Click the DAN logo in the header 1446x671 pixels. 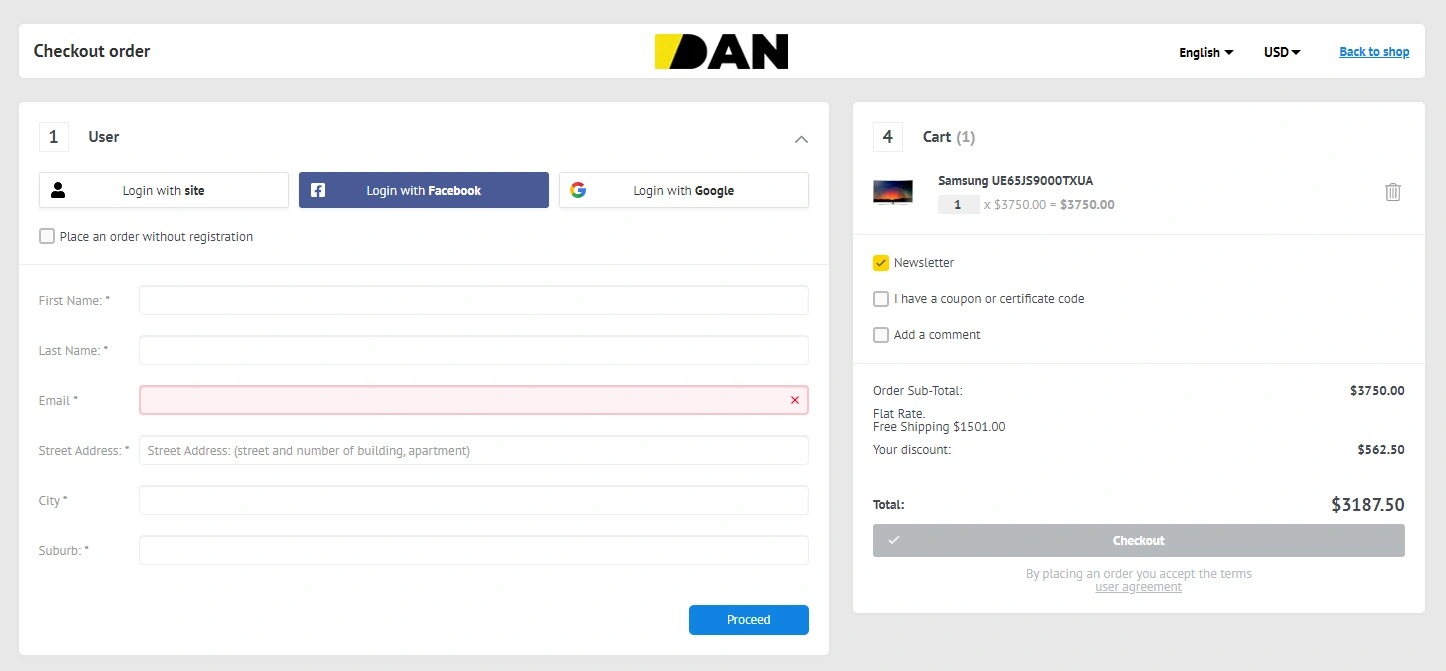(721, 52)
